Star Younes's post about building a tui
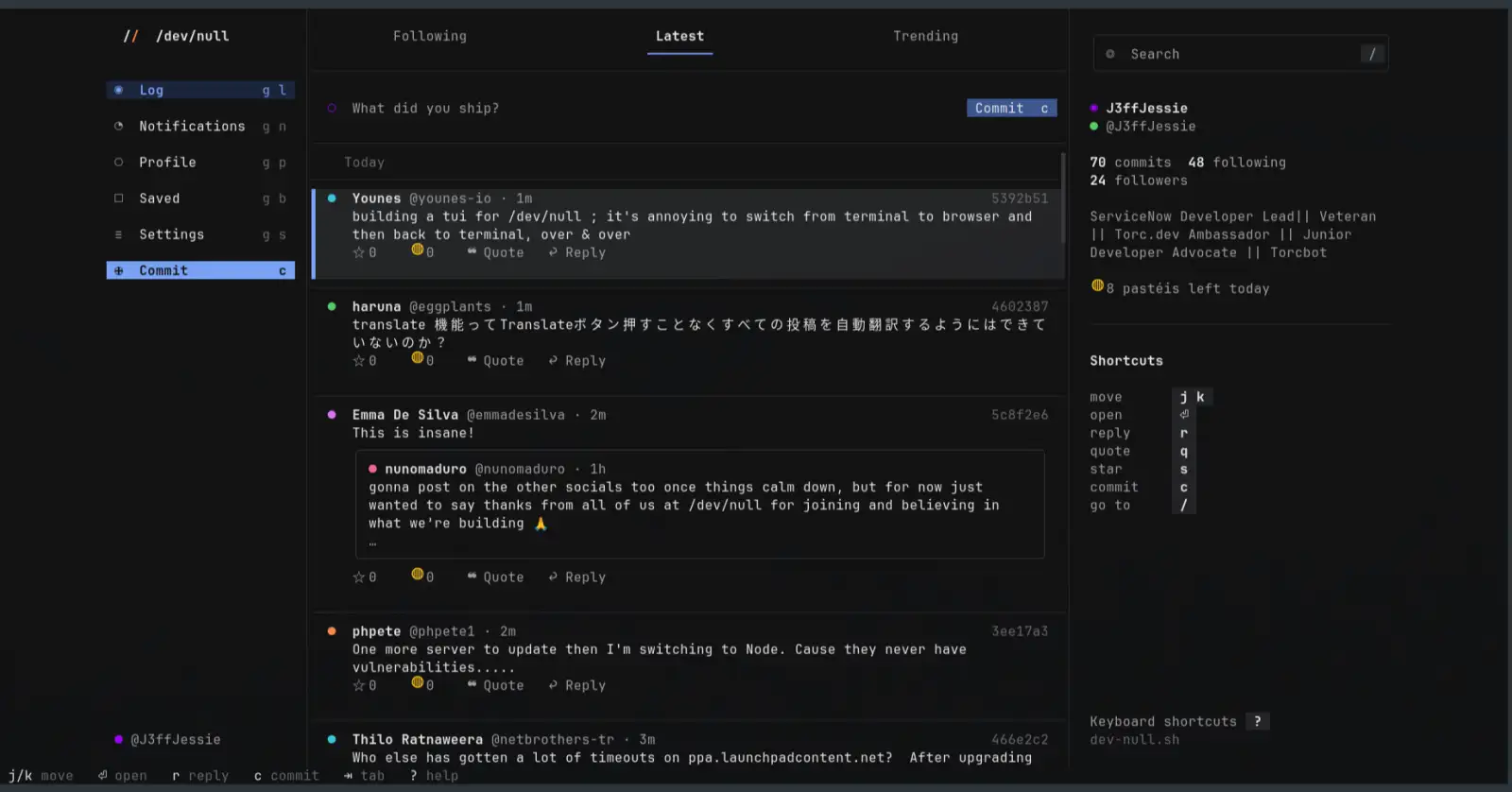Screen dimensions: 1512x792 [365, 252]
